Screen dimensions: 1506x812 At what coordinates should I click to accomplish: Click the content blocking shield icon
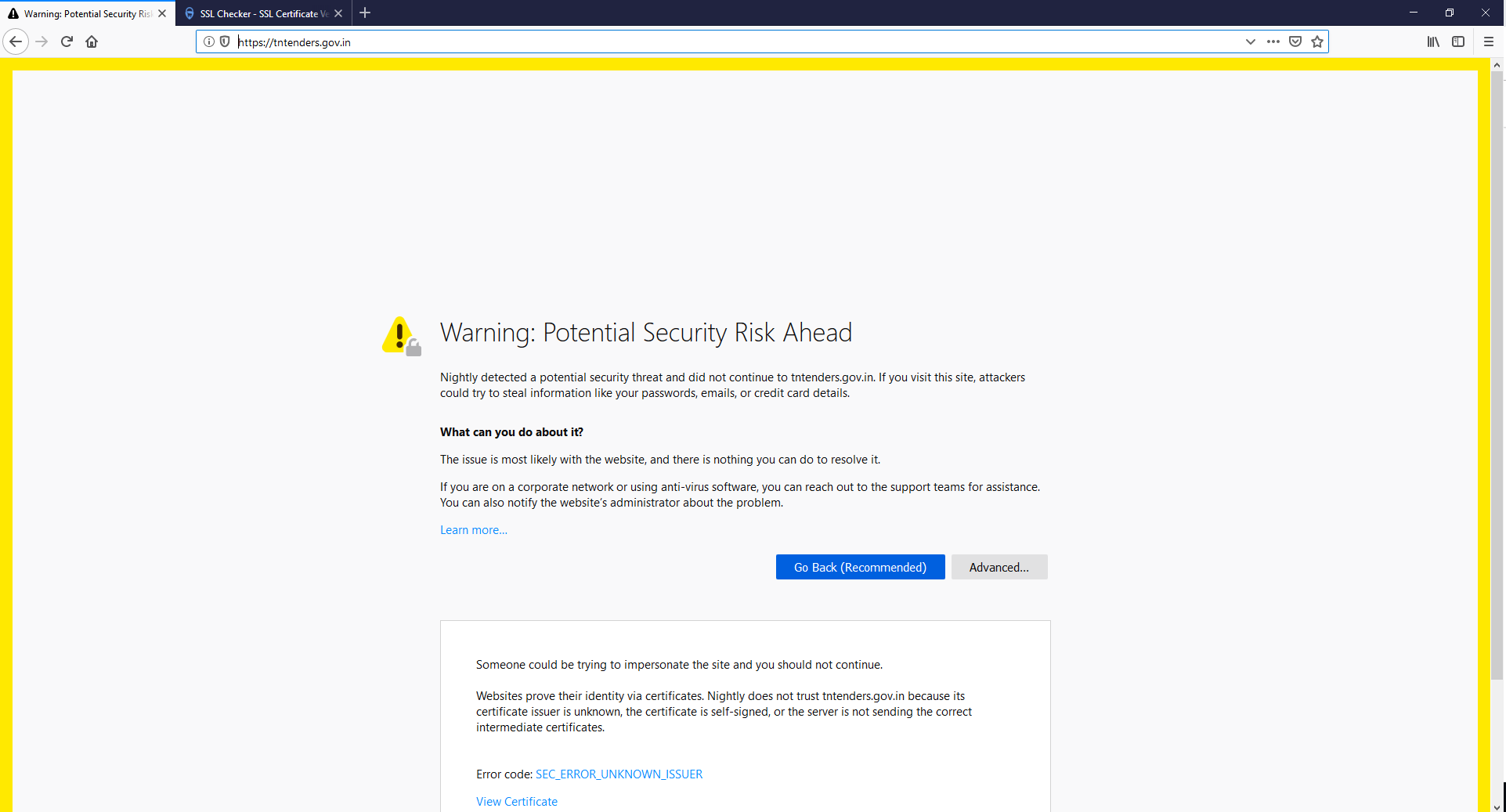tap(225, 42)
